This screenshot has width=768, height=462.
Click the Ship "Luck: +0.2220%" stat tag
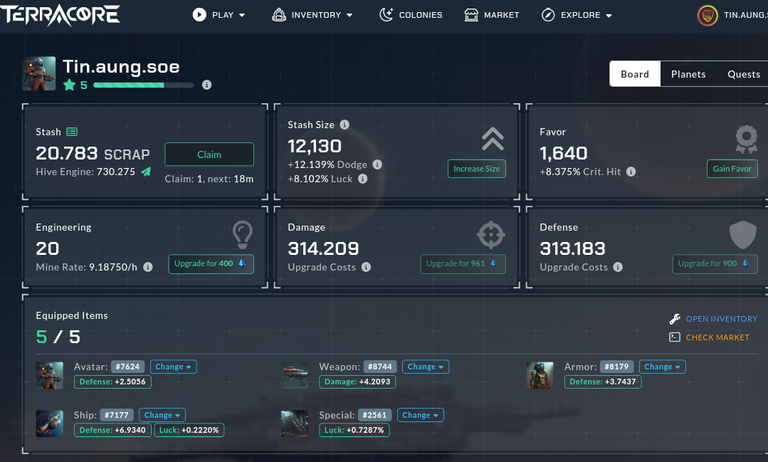click(189, 430)
